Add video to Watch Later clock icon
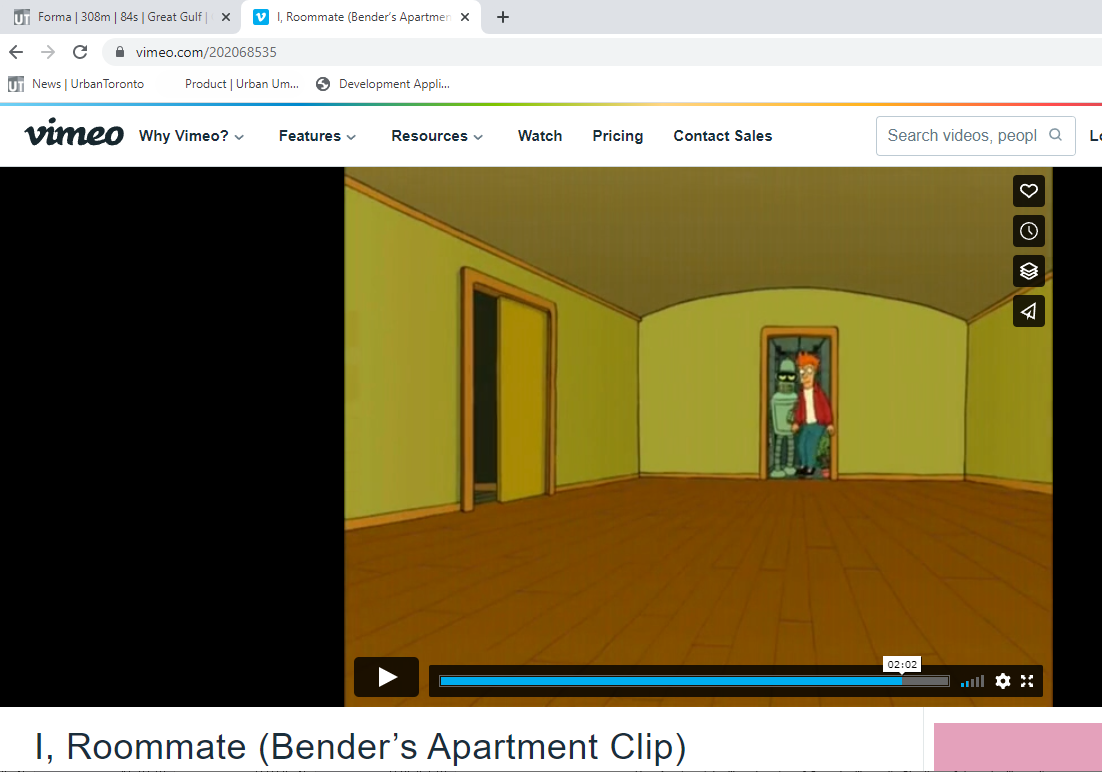The height and width of the screenshot is (772, 1102). tap(1028, 231)
